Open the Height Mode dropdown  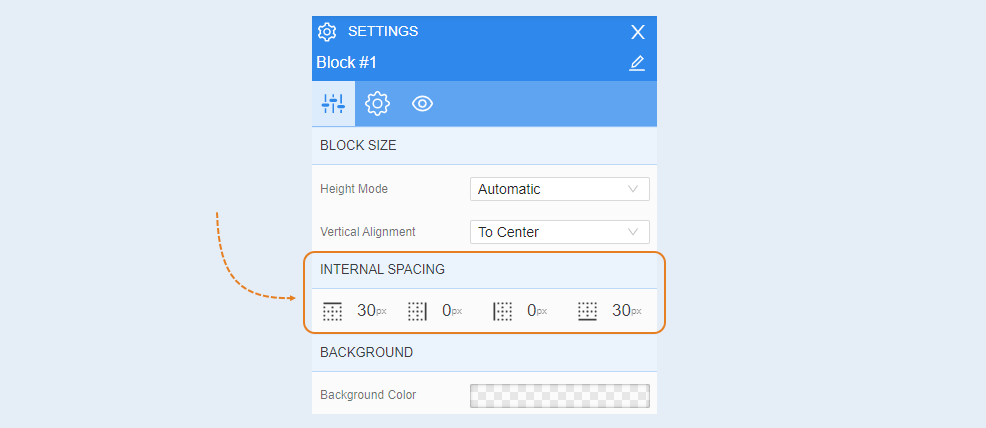[x=560, y=189]
